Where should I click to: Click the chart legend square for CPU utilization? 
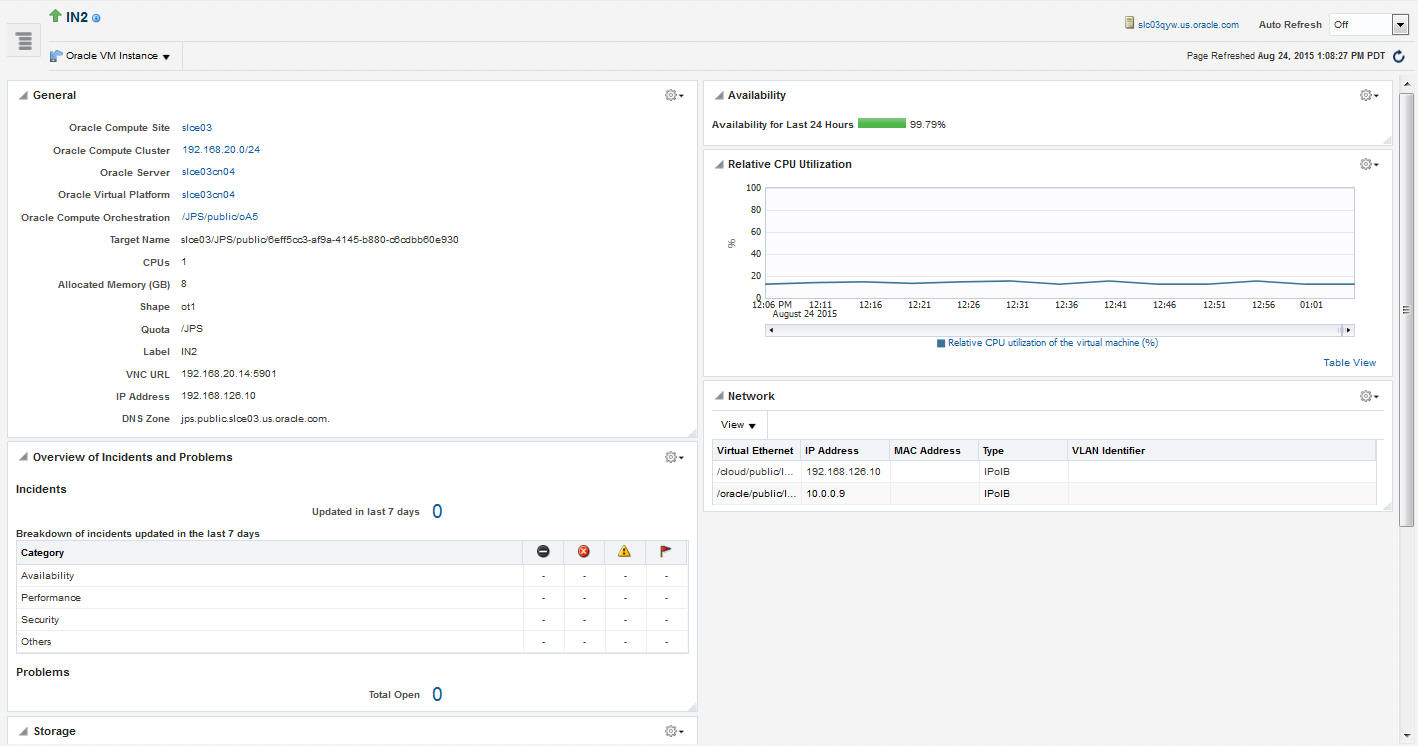point(941,343)
